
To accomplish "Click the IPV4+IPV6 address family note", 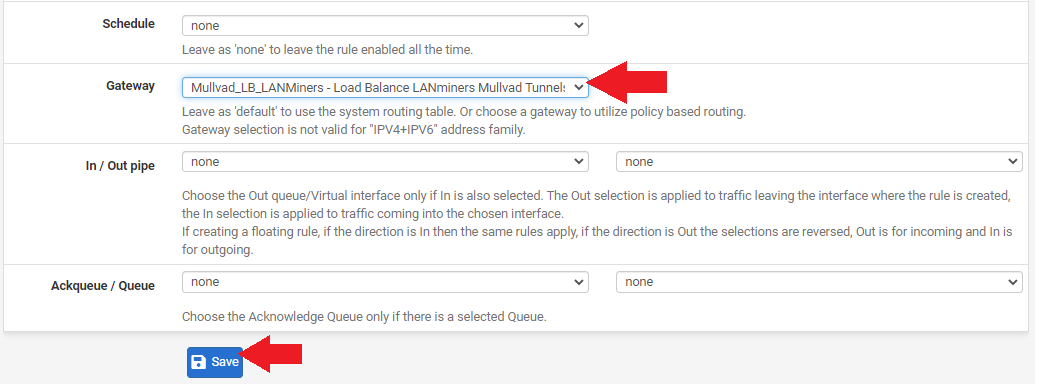I will point(354,130).
